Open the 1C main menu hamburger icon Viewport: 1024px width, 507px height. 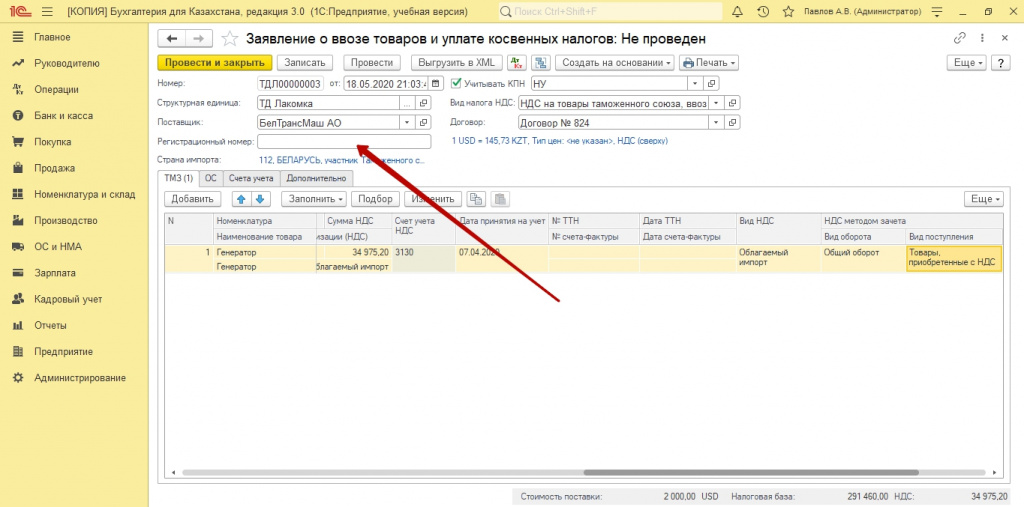point(46,12)
